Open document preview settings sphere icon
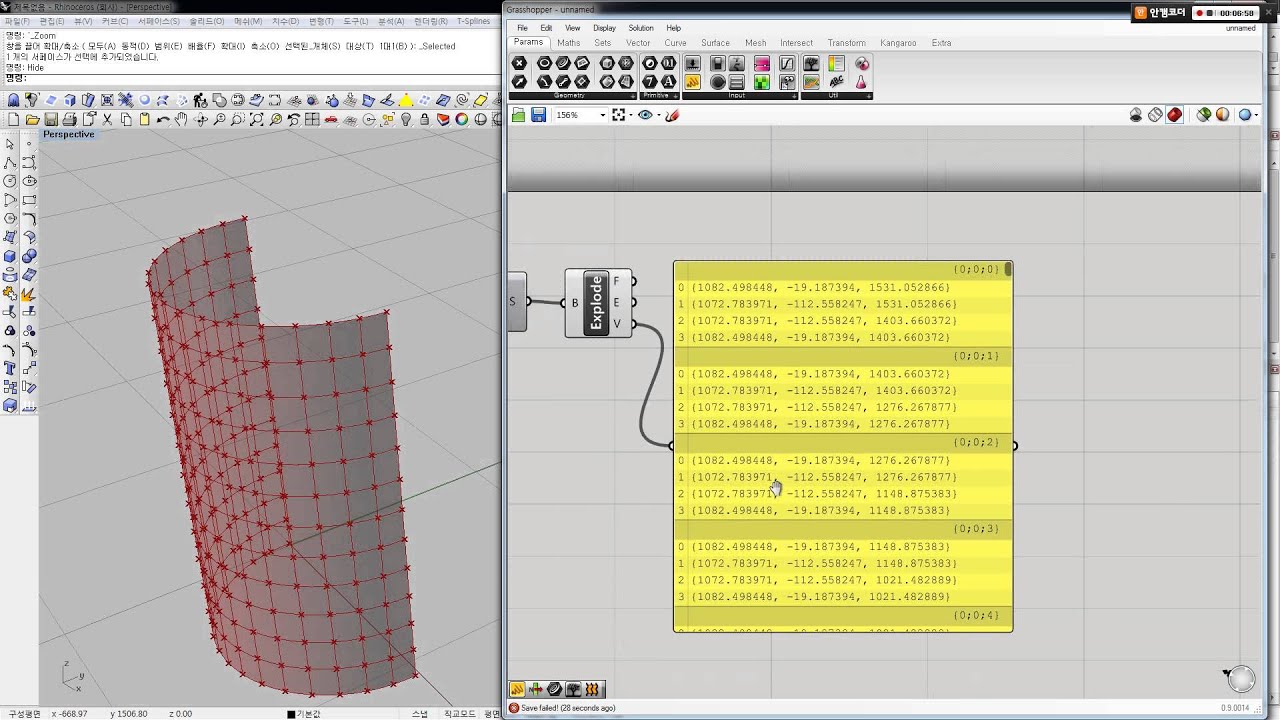1280x720 pixels. tap(1222, 115)
